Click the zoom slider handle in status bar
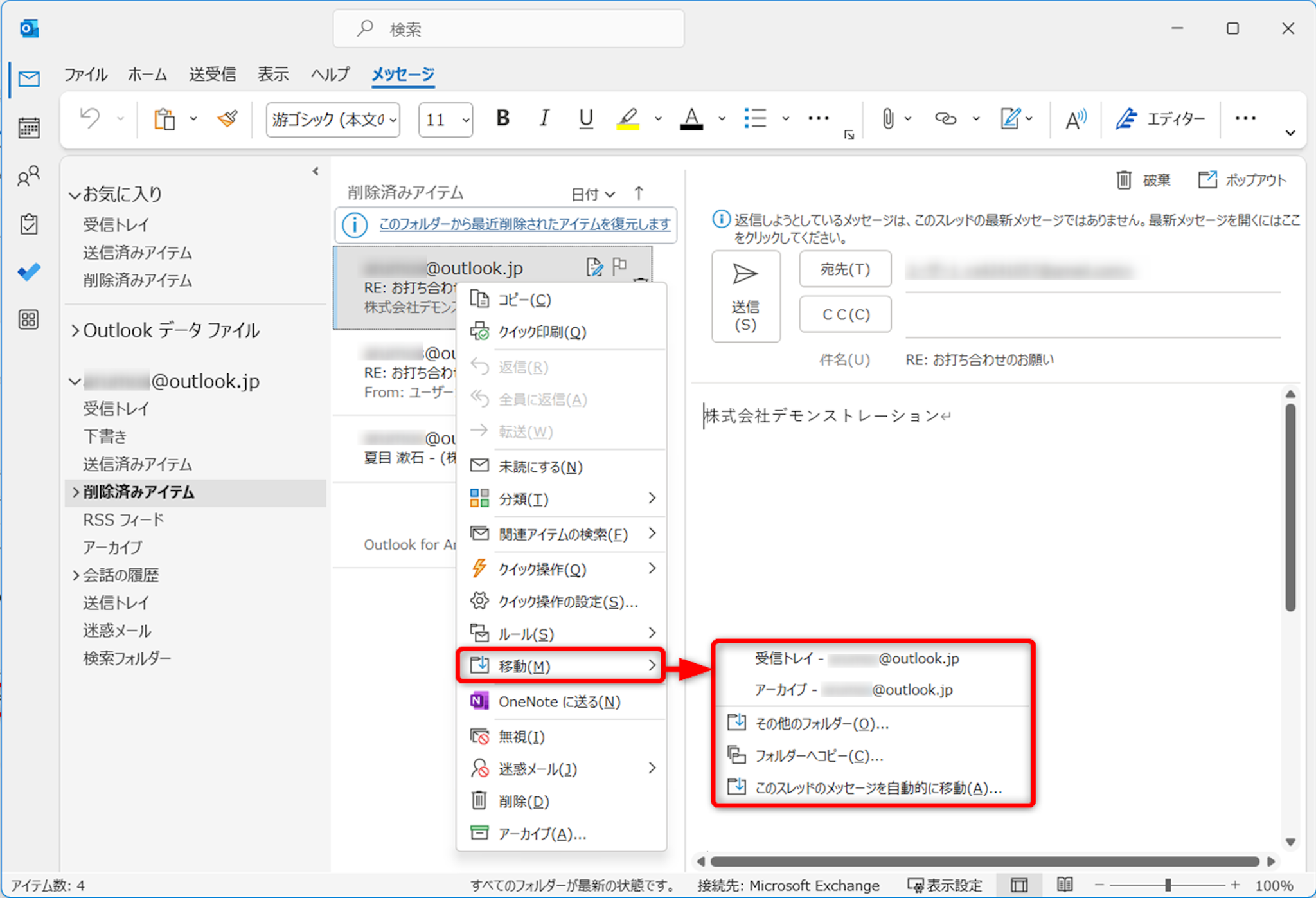 point(1168,885)
